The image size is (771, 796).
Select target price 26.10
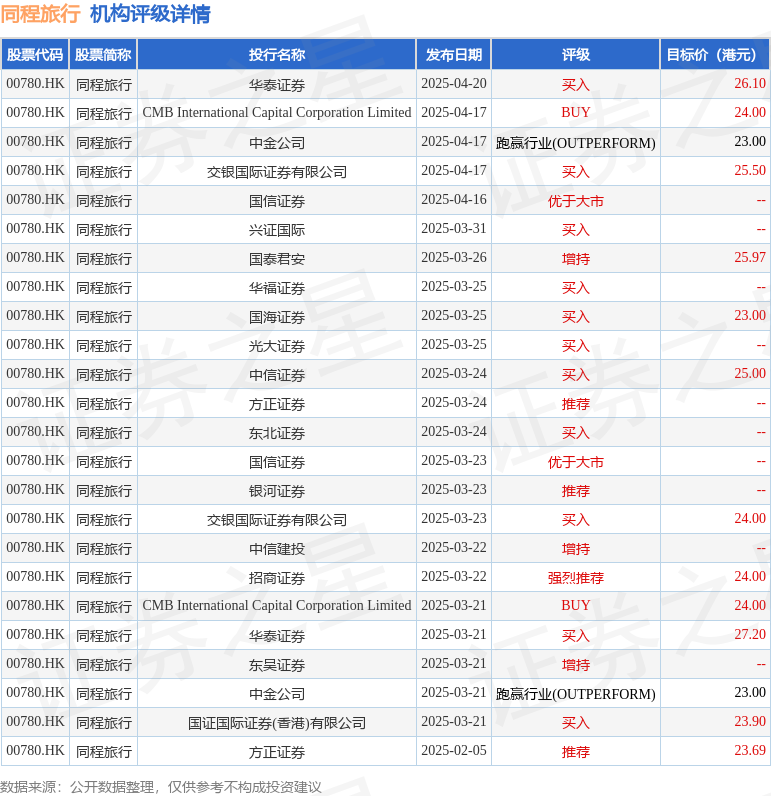point(750,83)
